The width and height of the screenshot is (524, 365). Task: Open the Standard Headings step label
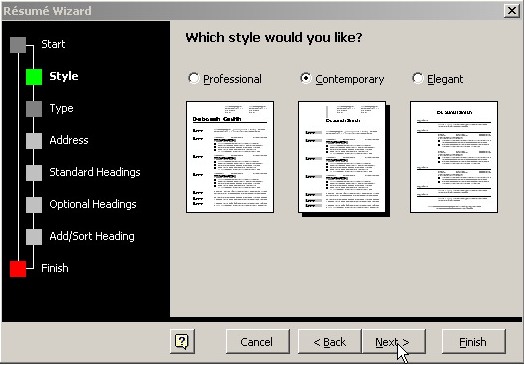click(95, 172)
